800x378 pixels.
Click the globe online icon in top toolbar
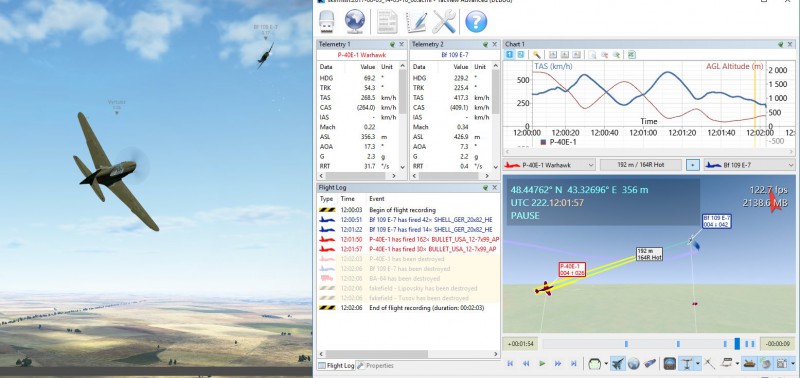(355, 21)
